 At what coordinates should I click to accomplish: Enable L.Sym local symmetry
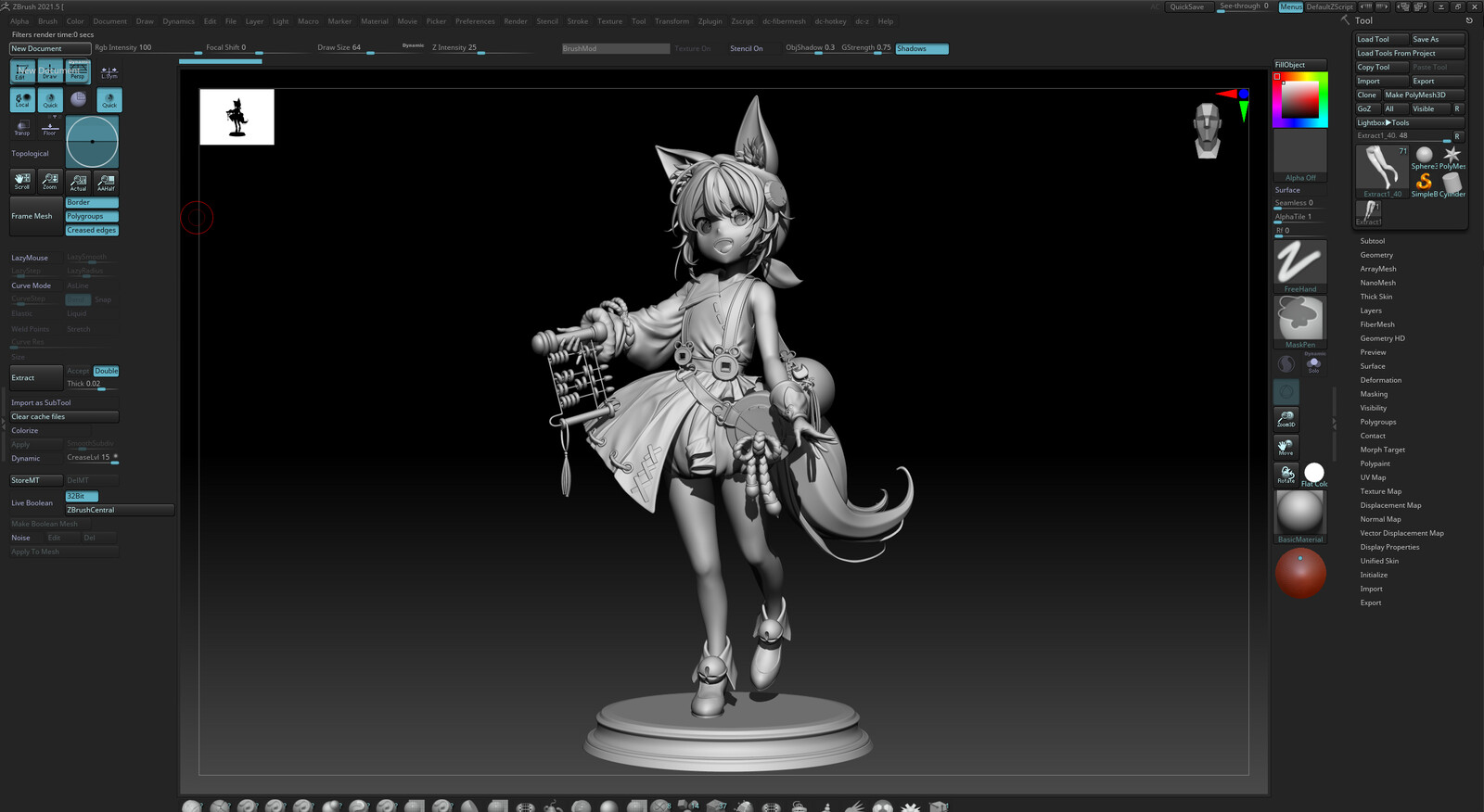tap(109, 71)
